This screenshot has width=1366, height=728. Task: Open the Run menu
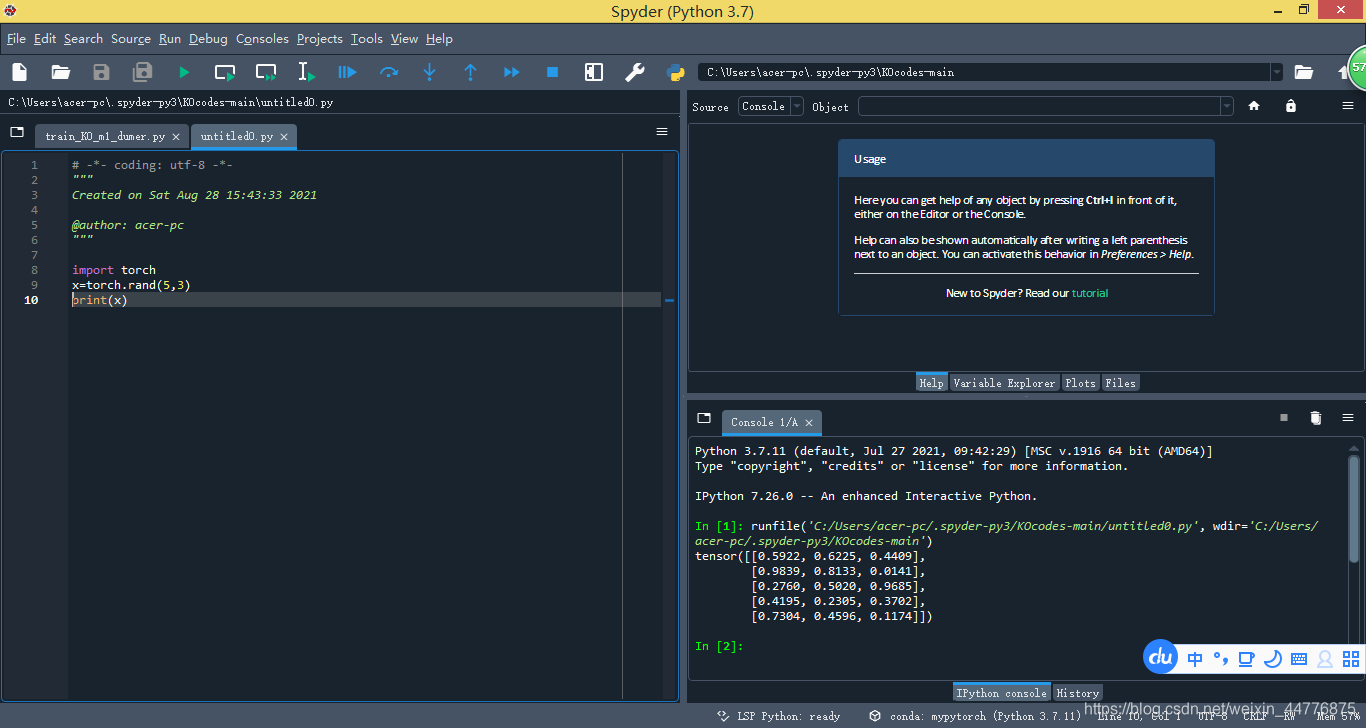(x=170, y=39)
